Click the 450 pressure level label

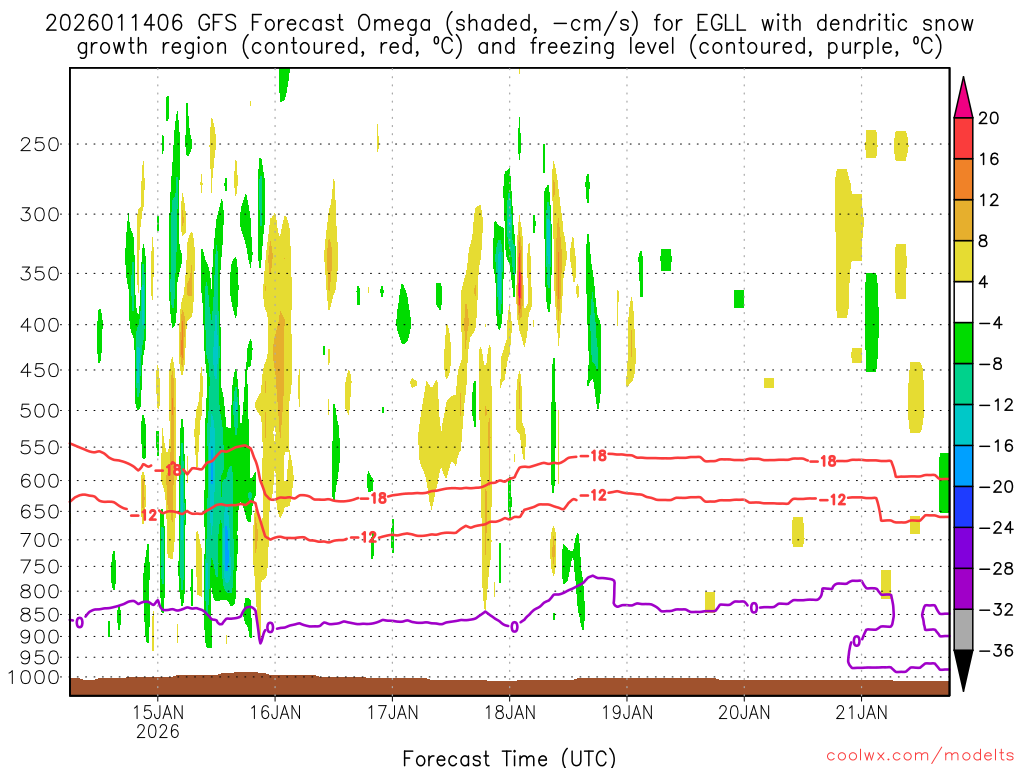(40, 370)
